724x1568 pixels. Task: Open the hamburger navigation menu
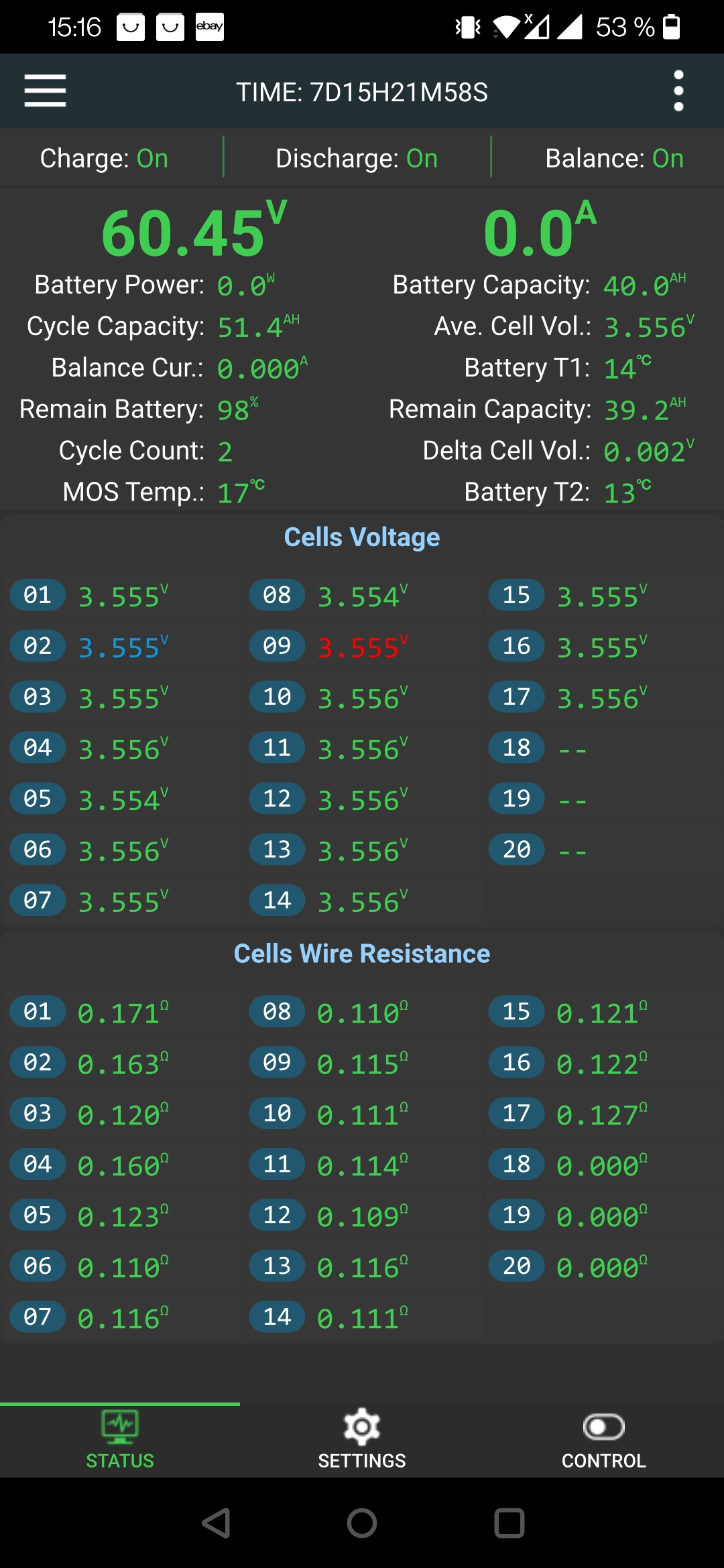(x=45, y=90)
